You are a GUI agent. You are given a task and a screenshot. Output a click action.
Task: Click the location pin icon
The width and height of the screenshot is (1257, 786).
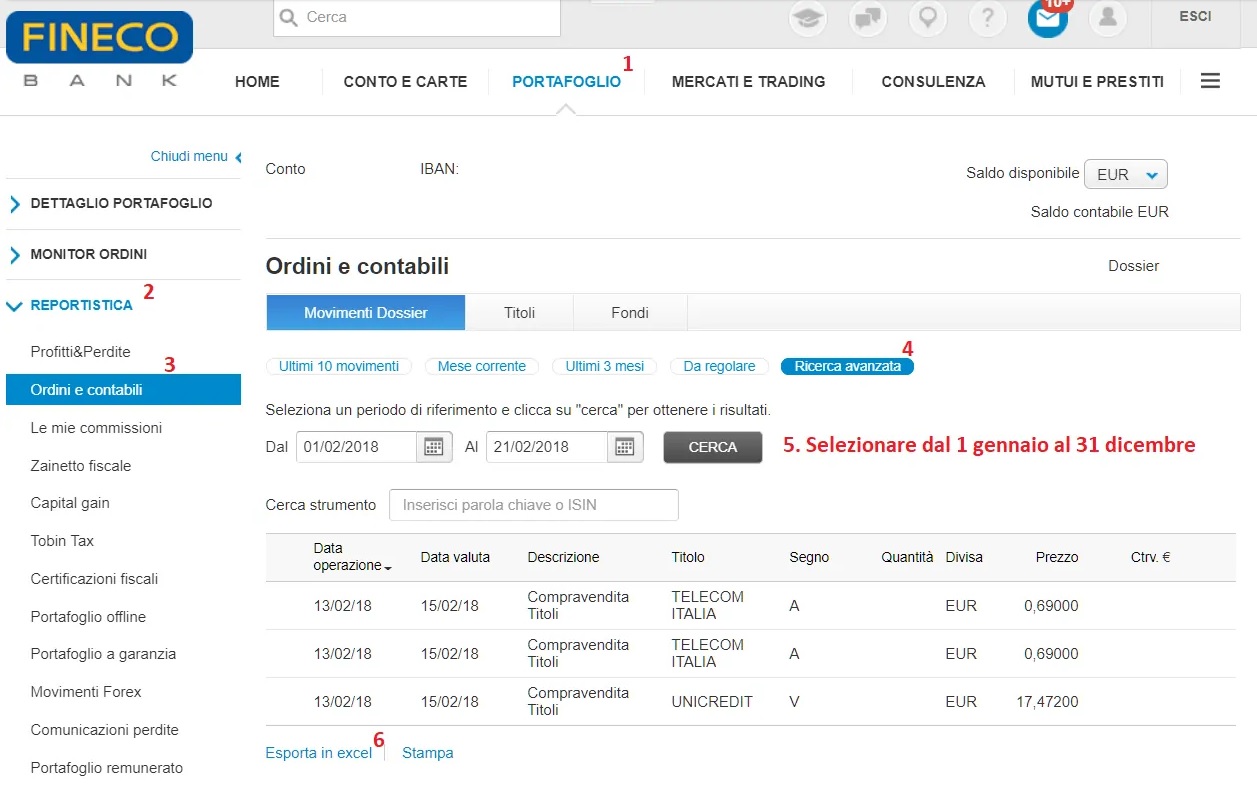pyautogui.click(x=927, y=19)
